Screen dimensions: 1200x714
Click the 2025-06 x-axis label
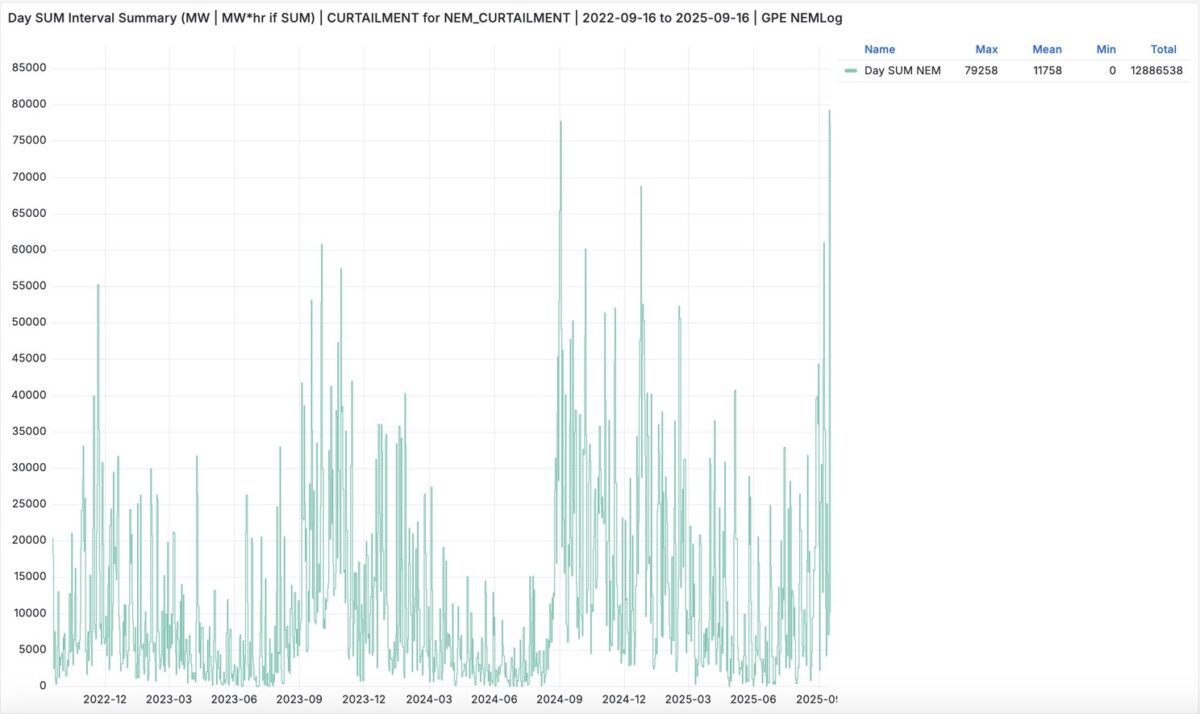pos(753,699)
